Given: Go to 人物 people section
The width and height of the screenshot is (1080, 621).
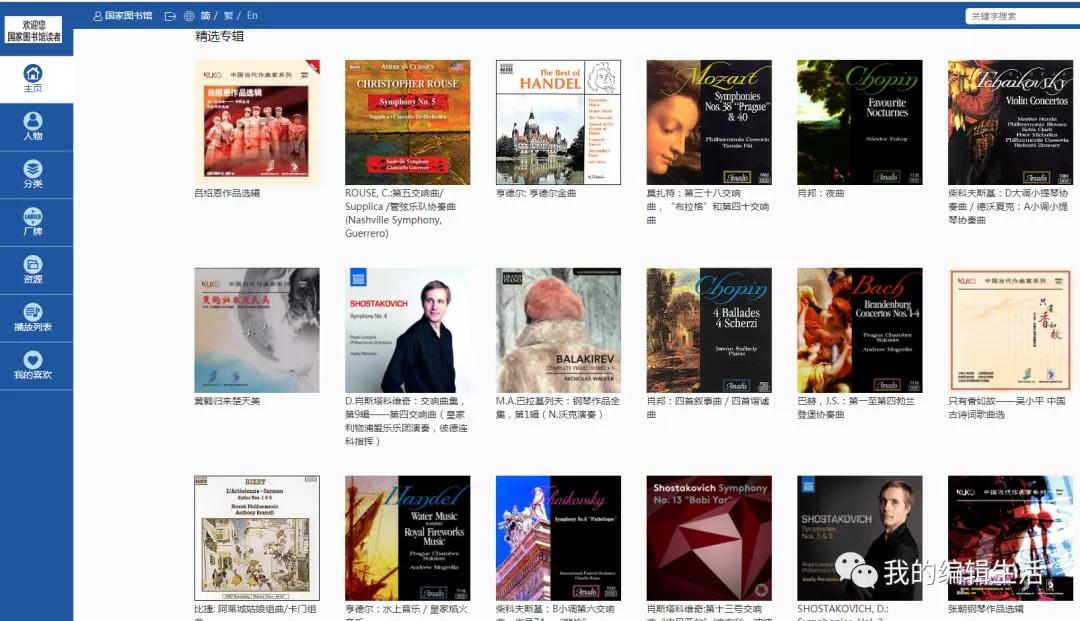Looking at the screenshot, I should point(33,122).
